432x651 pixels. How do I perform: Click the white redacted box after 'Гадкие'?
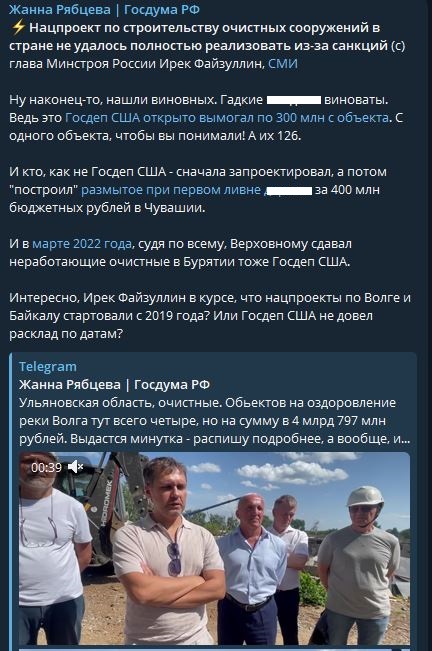pyautogui.click(x=293, y=100)
